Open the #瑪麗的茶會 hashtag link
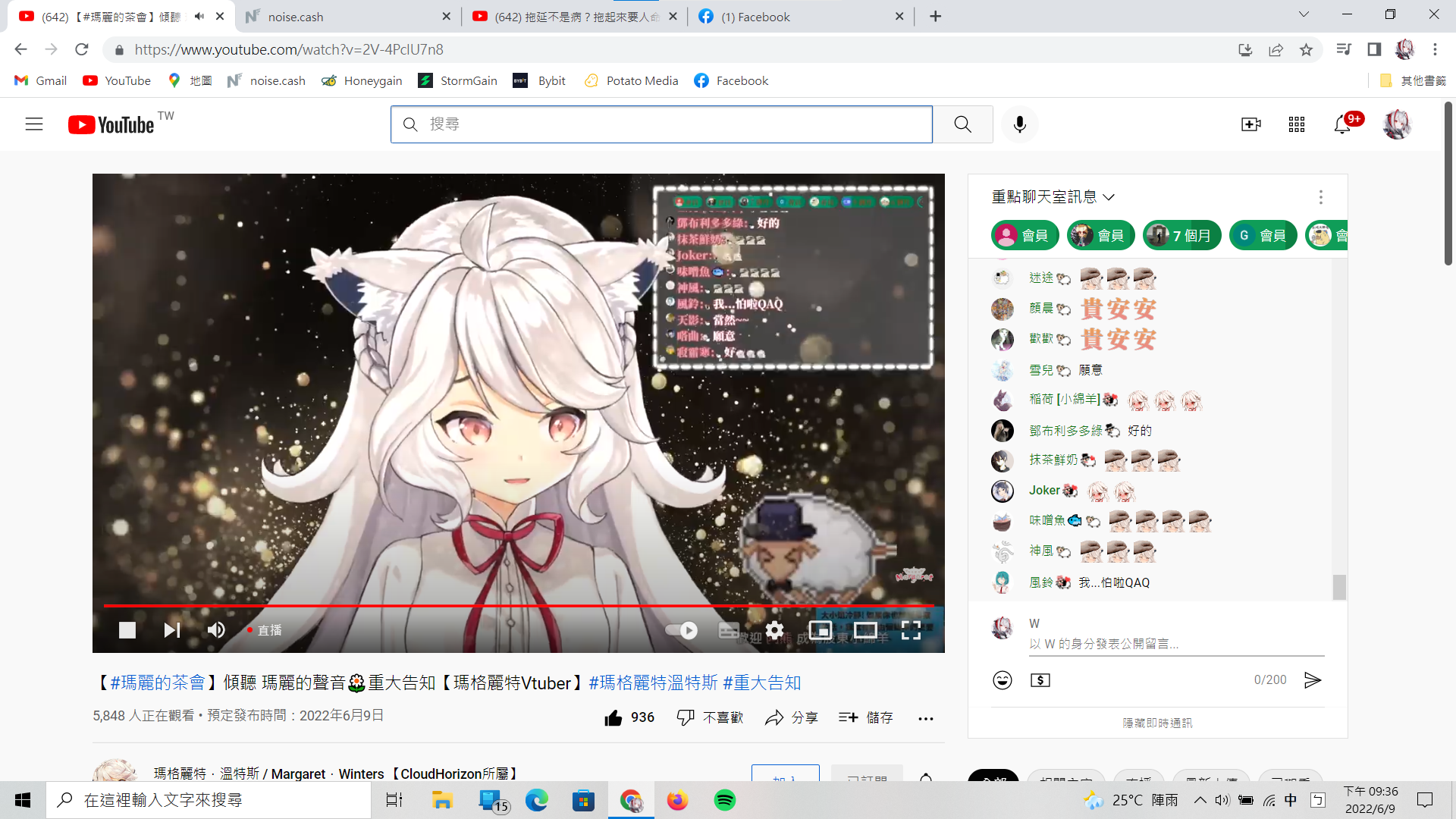The height and width of the screenshot is (819, 1456). click(x=158, y=682)
